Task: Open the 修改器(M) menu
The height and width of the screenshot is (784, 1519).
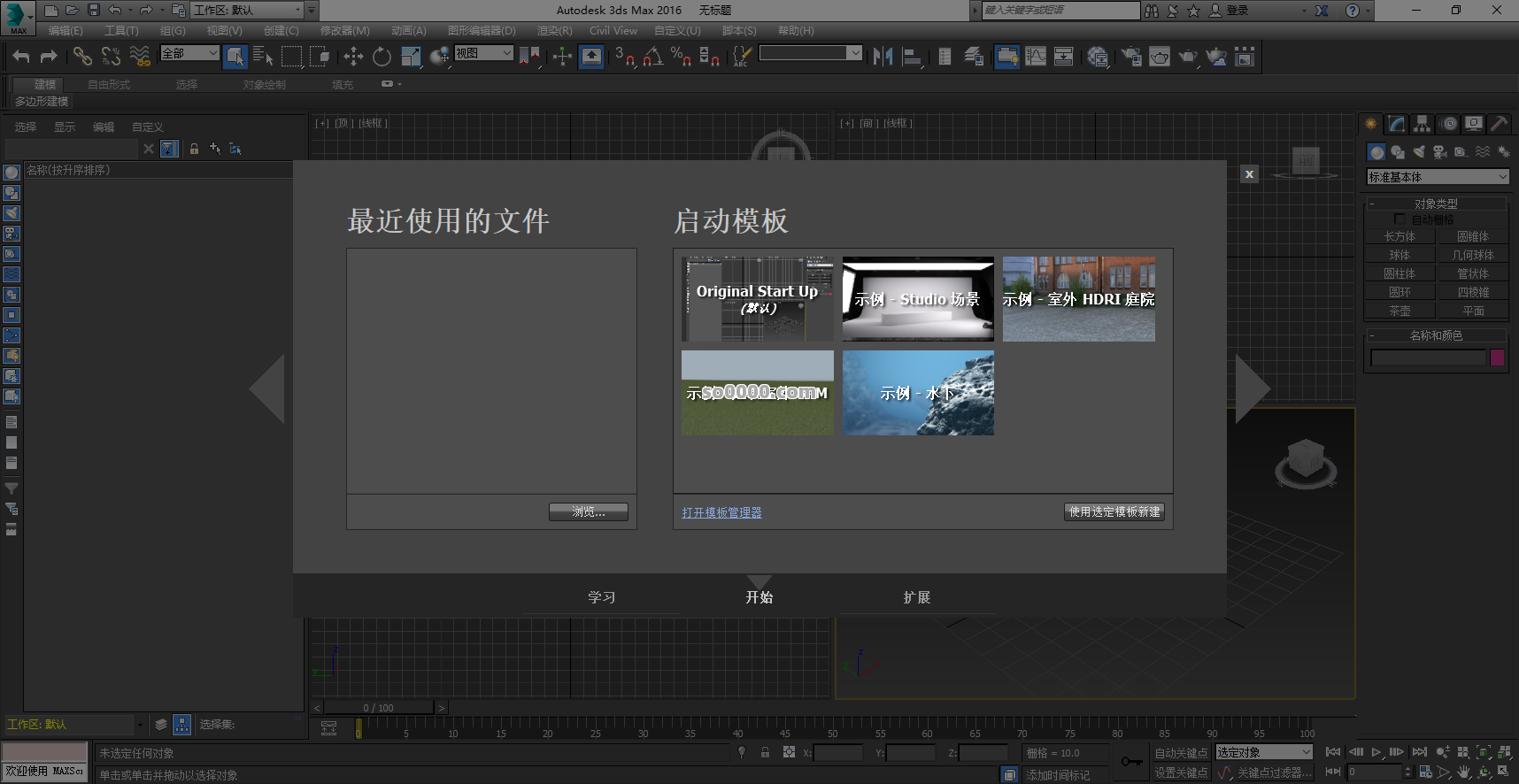Action: pyautogui.click(x=344, y=30)
